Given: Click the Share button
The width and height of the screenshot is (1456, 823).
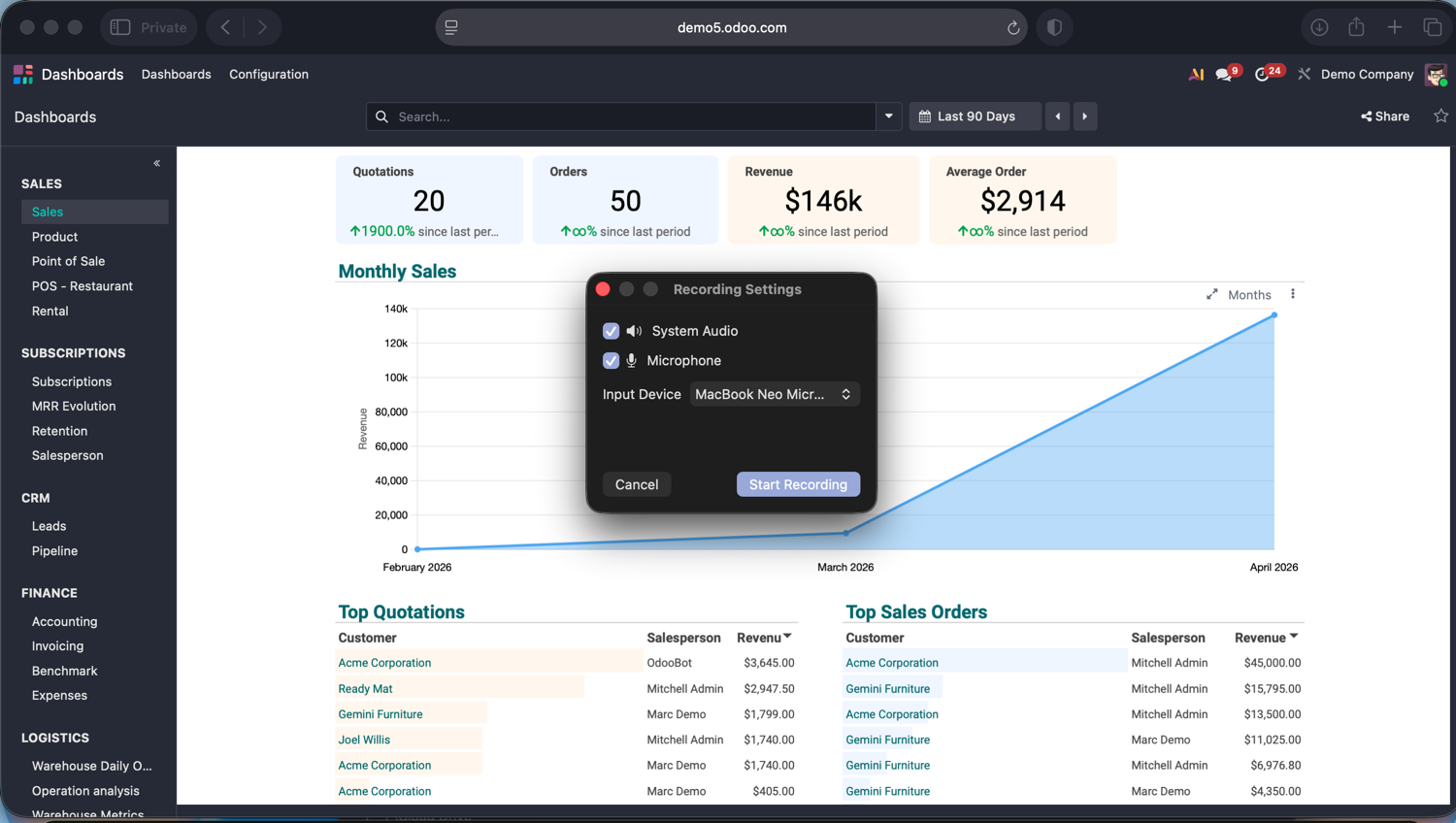Looking at the screenshot, I should [1385, 116].
